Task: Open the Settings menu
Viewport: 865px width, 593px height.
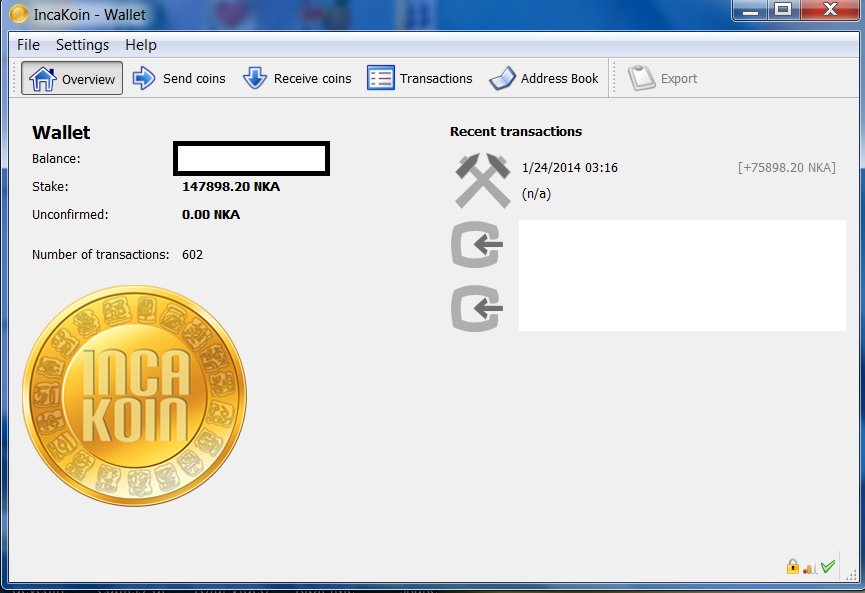Action: (82, 45)
